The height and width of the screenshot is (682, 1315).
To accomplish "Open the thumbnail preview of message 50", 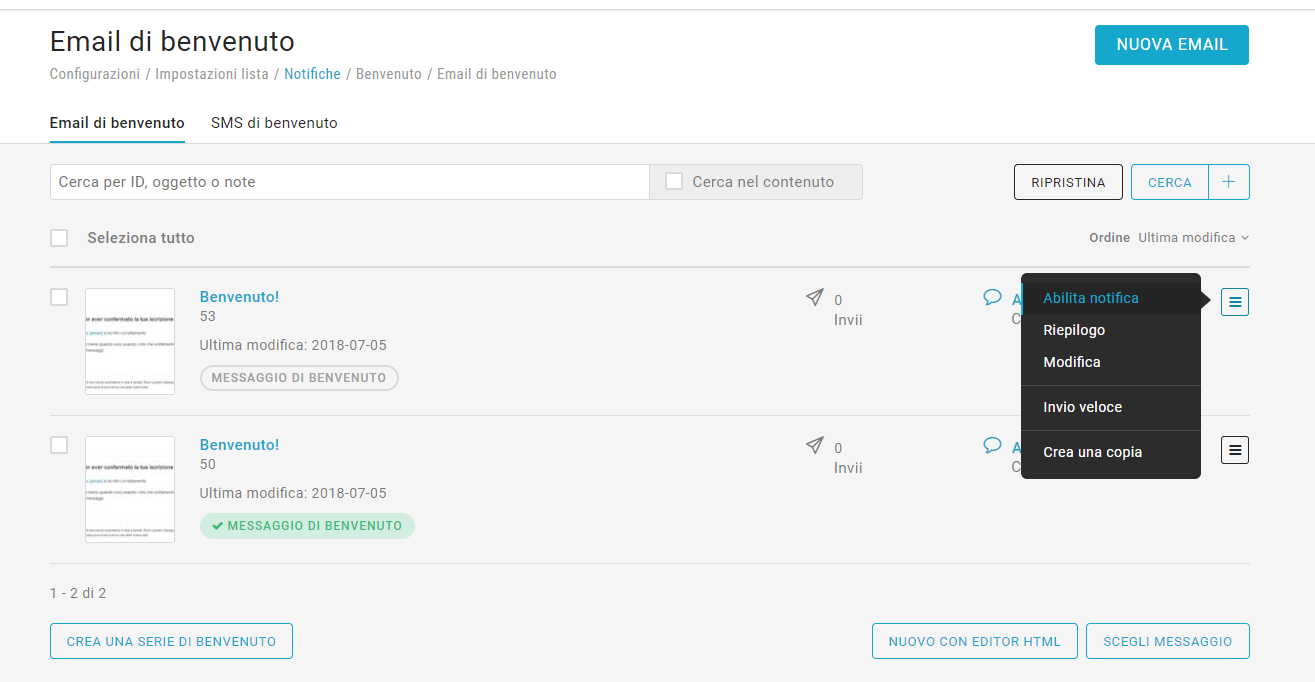I will click(130, 489).
